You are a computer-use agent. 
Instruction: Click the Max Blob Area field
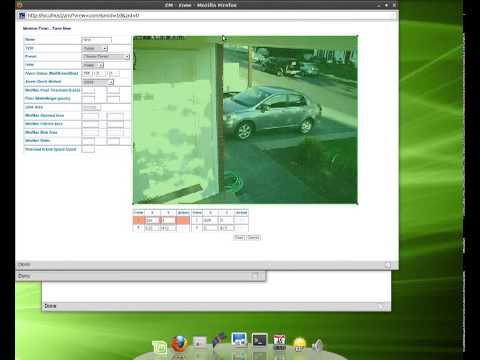coord(115,133)
